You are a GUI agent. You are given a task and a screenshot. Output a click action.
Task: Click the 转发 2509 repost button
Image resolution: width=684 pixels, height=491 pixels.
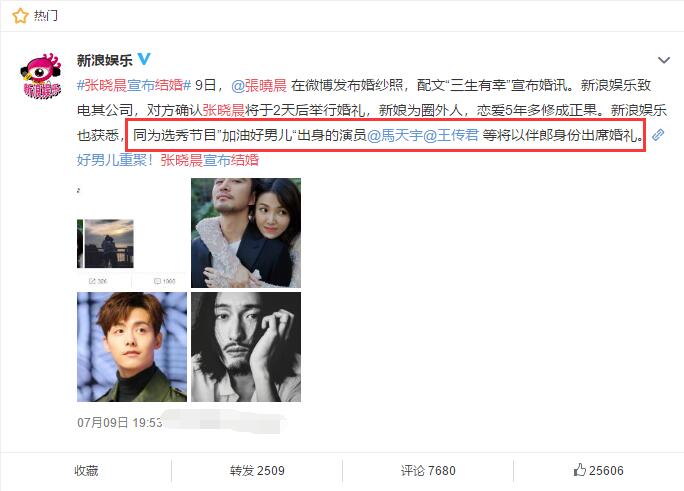tap(257, 471)
